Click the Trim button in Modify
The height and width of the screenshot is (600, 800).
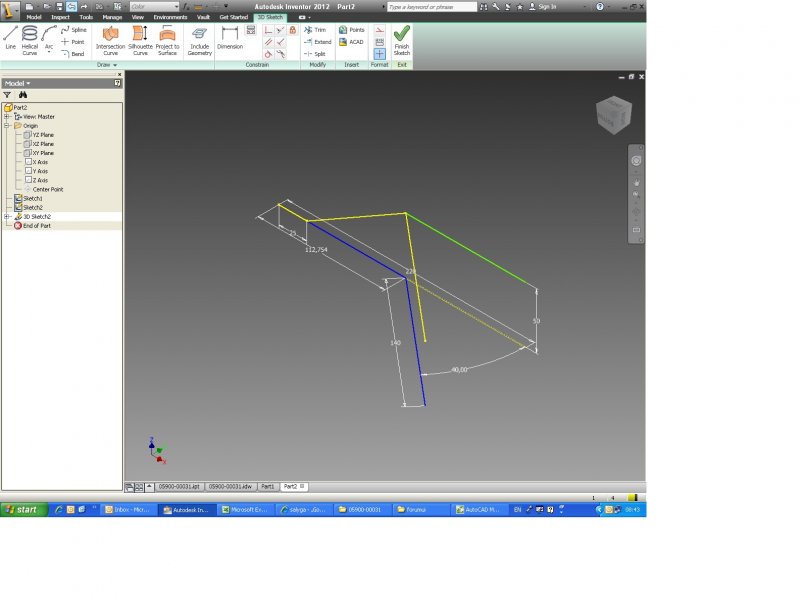click(315, 30)
